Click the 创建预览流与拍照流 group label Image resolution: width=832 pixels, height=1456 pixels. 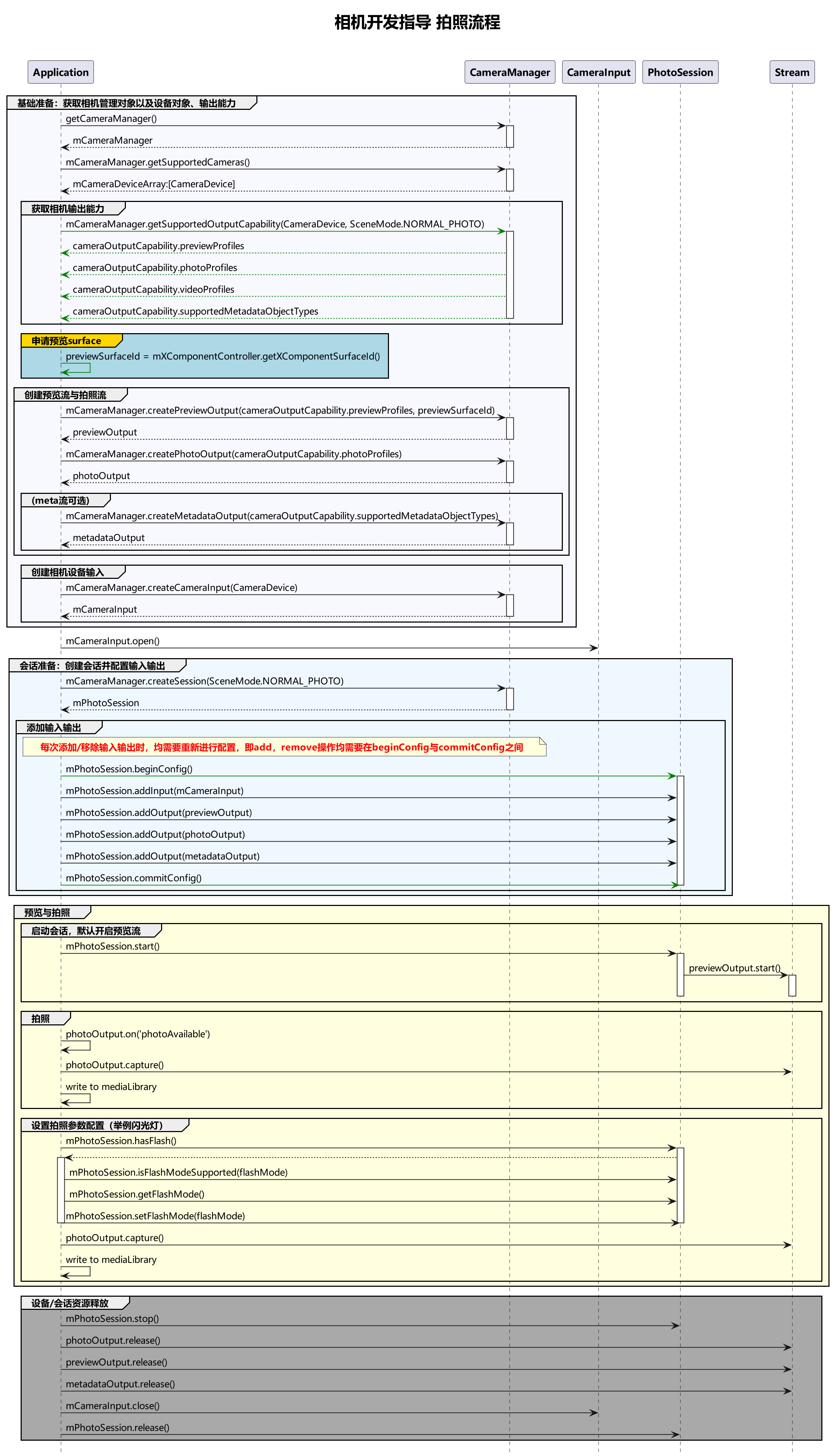(65, 395)
